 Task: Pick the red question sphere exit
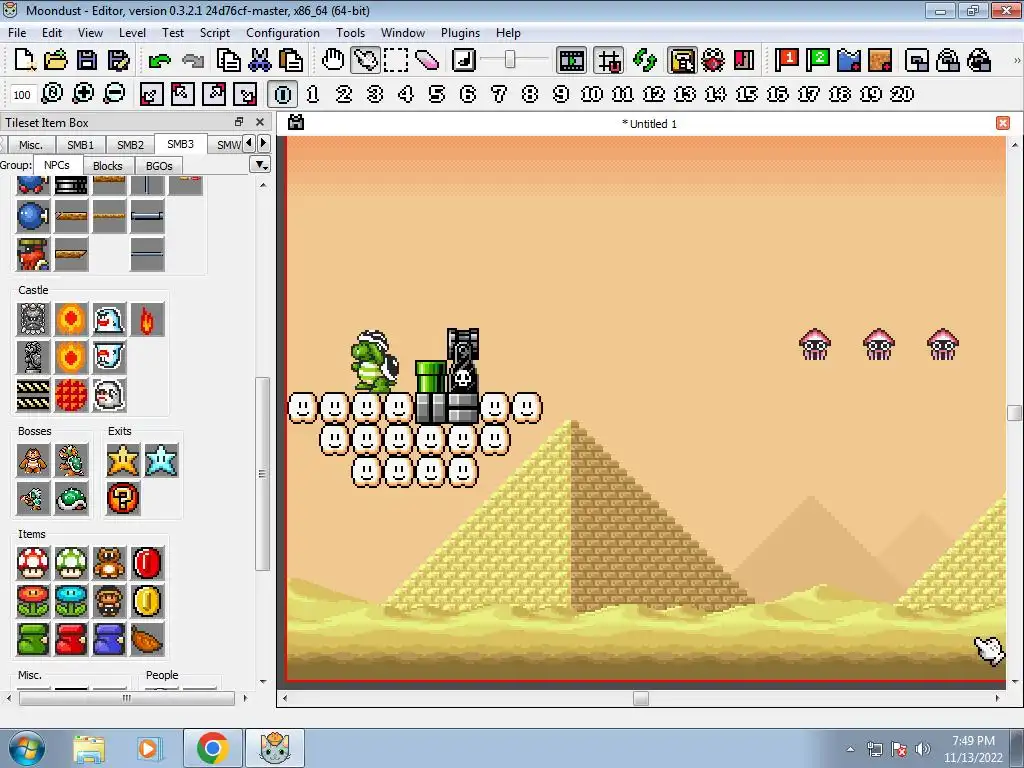pos(123,498)
